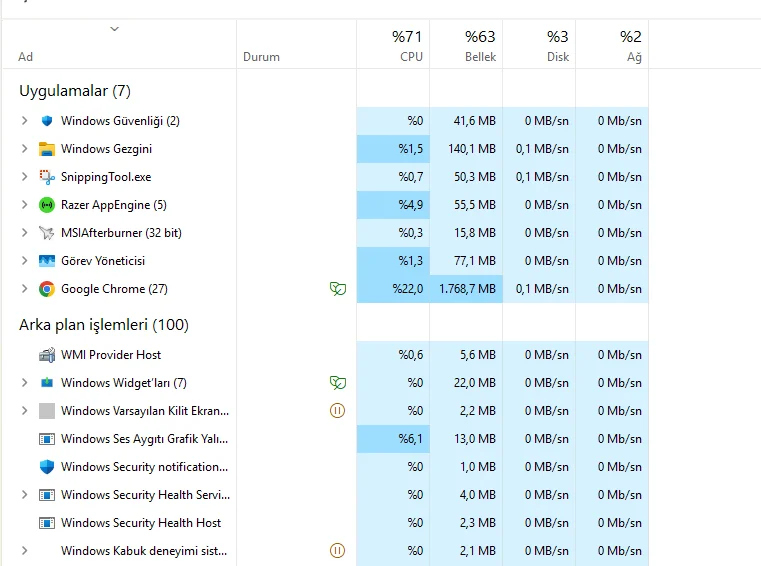
Task: Collapse column options chevron above Ad
Action: point(115,29)
